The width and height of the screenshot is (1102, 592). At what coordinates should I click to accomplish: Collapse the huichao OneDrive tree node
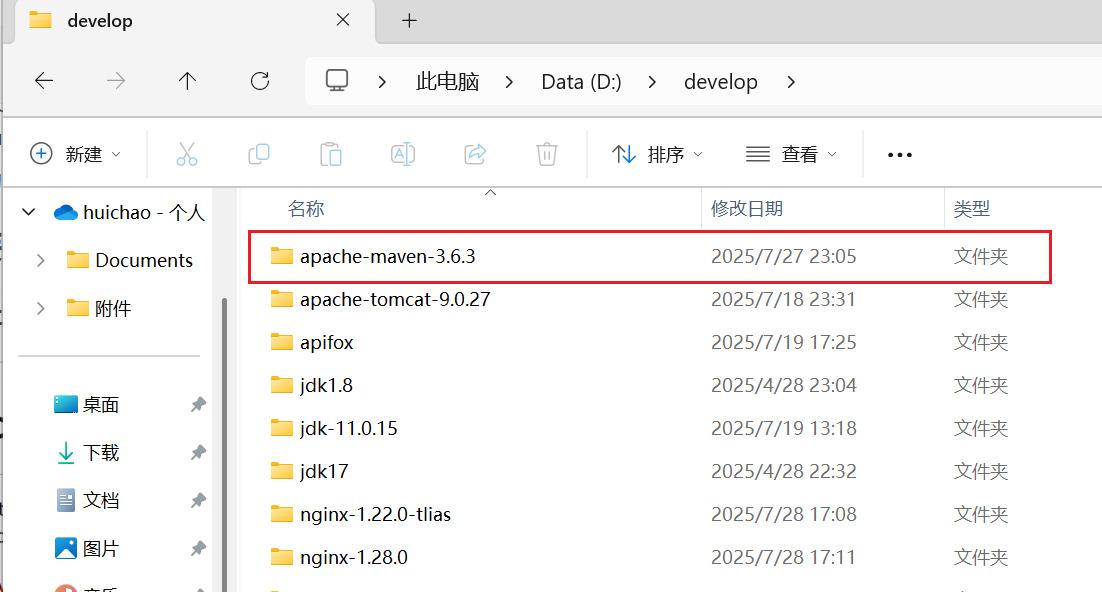29,212
